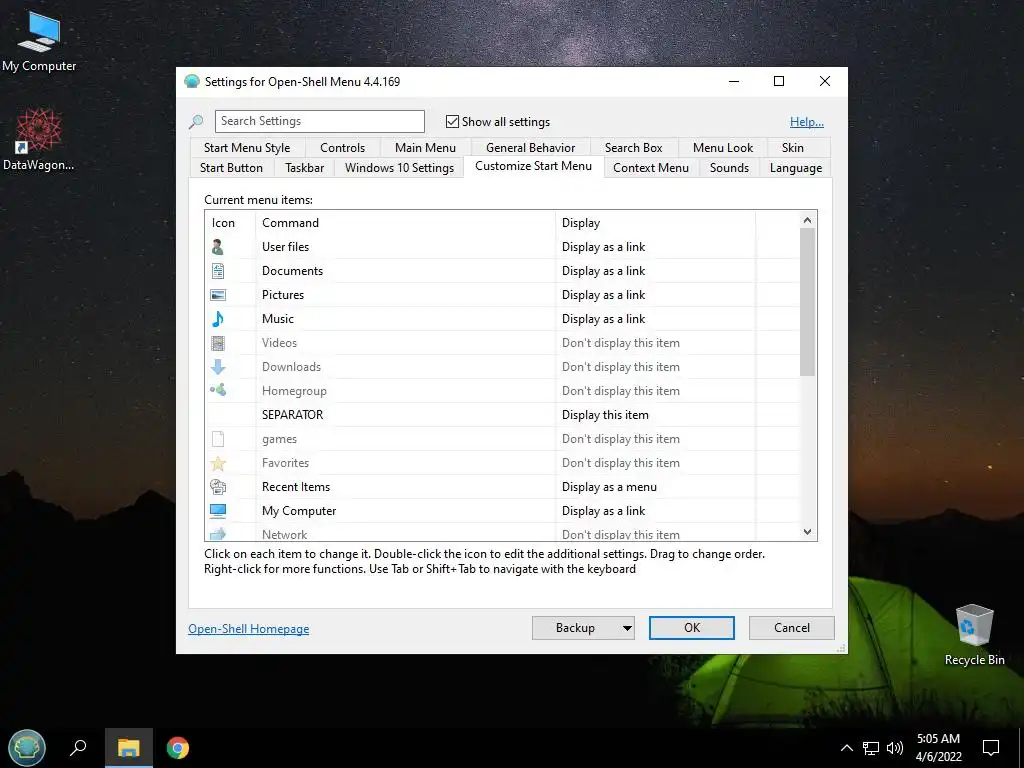
Task: Click the Favorites star icon
Action: coord(218,463)
